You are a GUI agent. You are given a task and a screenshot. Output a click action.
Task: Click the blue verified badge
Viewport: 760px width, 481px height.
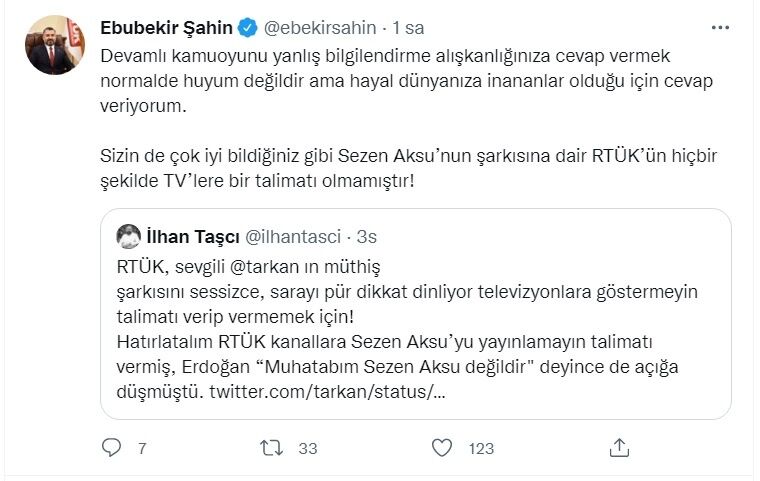pos(247,26)
